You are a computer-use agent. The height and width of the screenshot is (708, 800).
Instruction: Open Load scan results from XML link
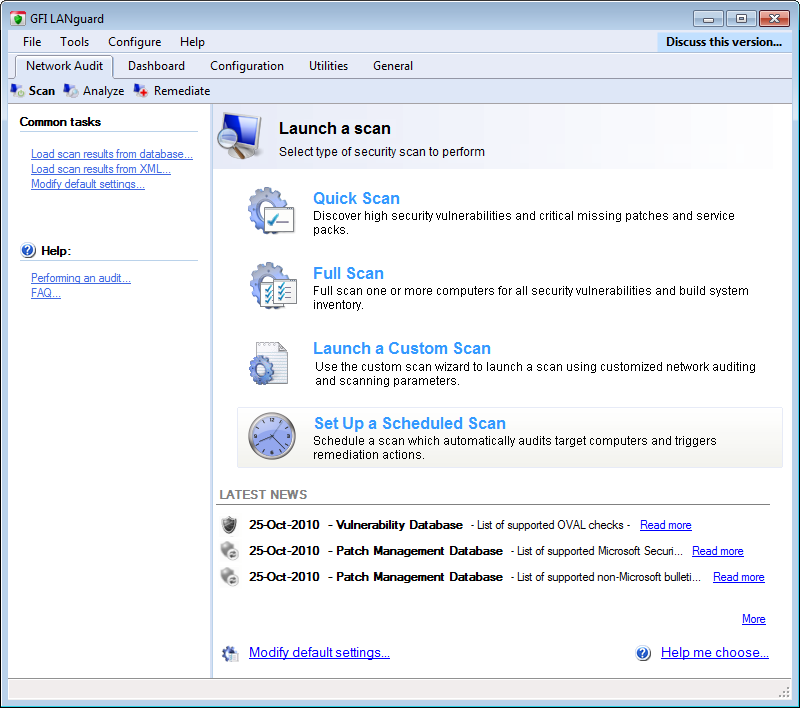pos(101,169)
